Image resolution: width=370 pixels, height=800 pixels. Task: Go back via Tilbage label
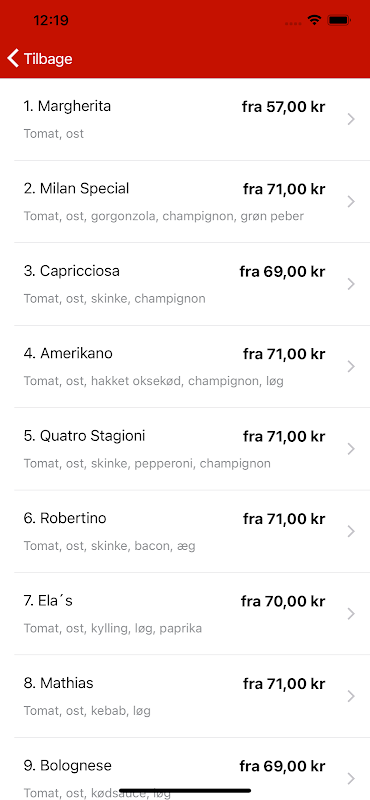(x=48, y=59)
